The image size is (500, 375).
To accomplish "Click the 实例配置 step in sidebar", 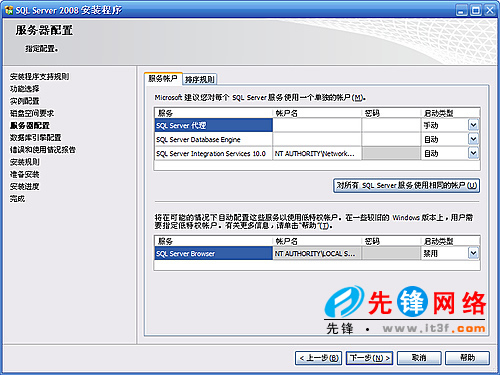I will tap(24, 101).
